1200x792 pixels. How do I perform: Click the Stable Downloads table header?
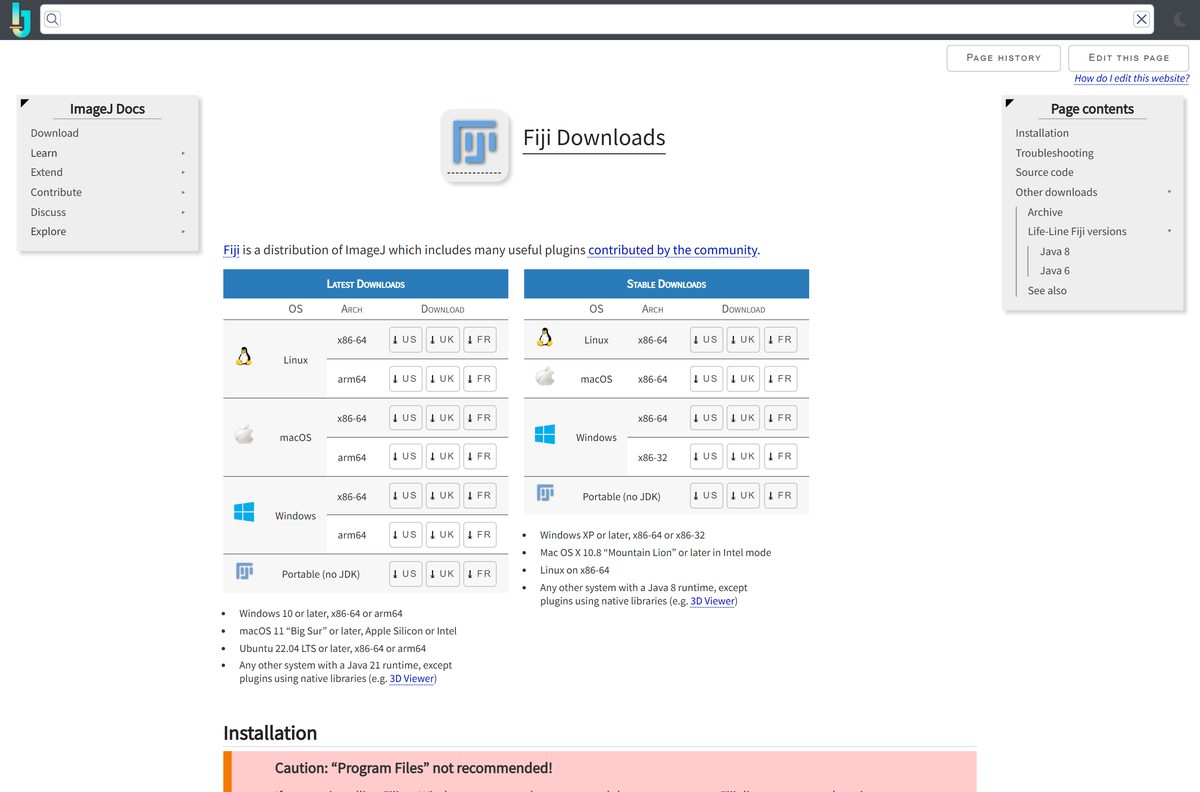[x=666, y=284]
